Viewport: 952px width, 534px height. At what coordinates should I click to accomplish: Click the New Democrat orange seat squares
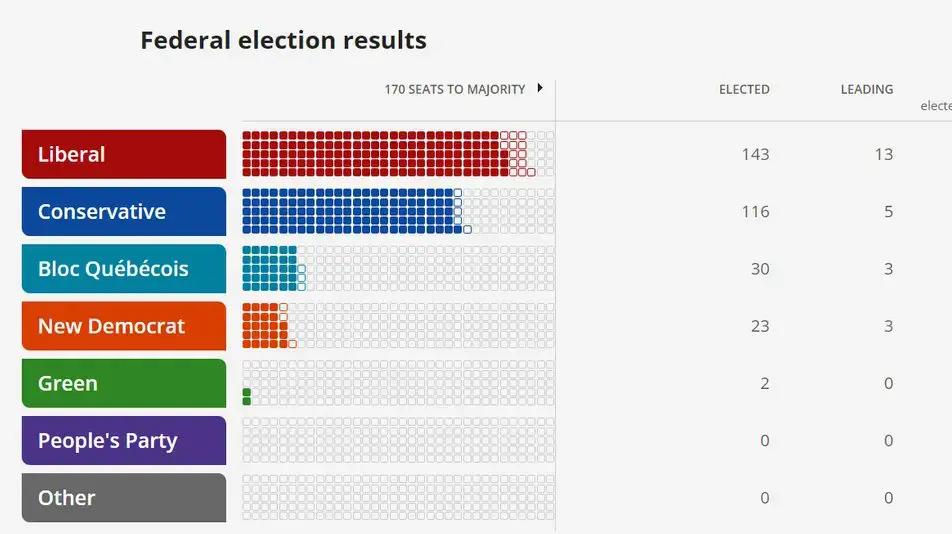(264, 326)
